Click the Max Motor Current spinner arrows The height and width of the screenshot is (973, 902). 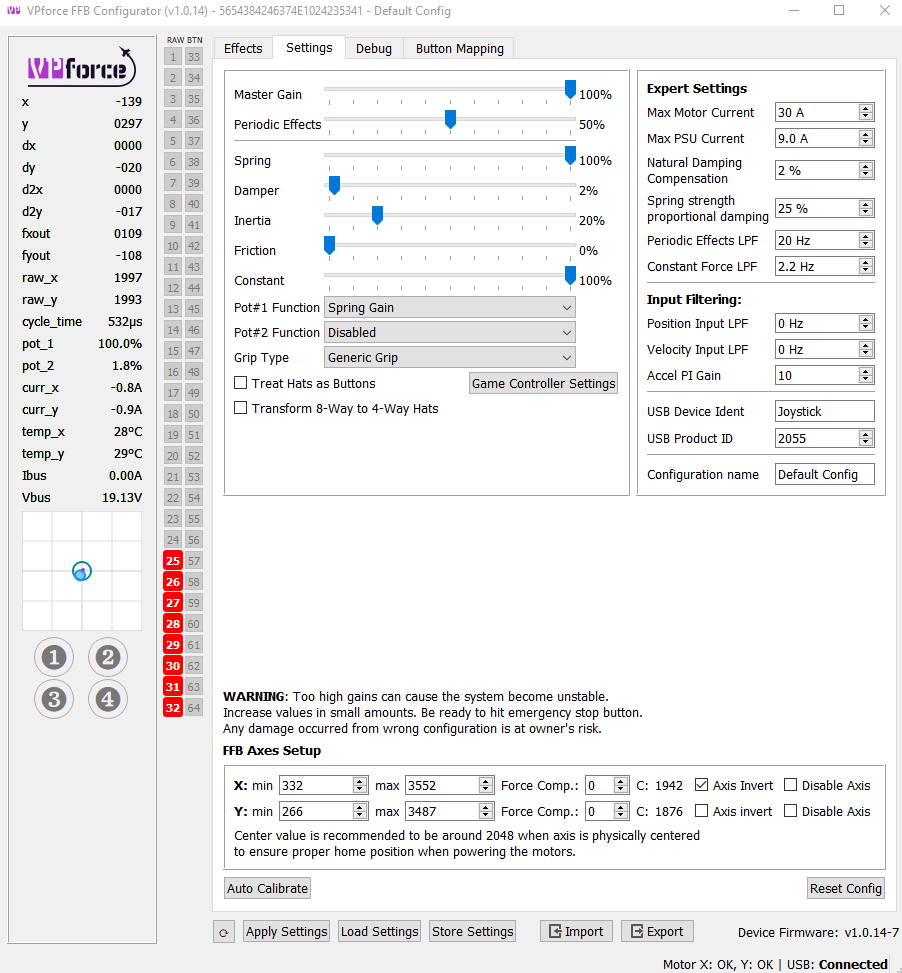(866, 112)
